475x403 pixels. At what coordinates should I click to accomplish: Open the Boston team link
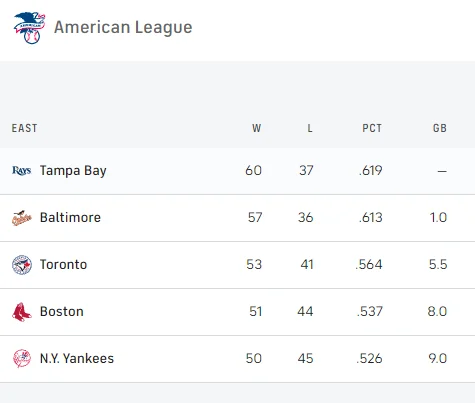[x=62, y=311]
